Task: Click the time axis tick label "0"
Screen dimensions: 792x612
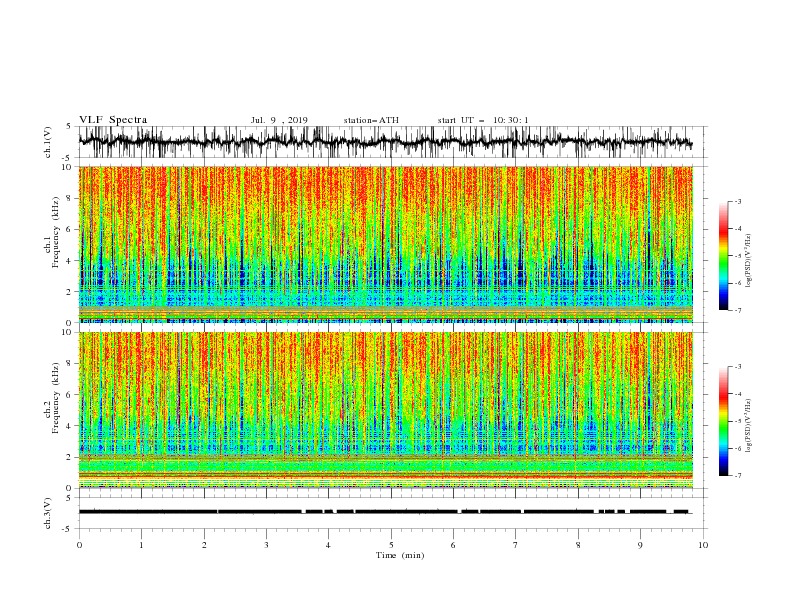Action: coord(79,545)
